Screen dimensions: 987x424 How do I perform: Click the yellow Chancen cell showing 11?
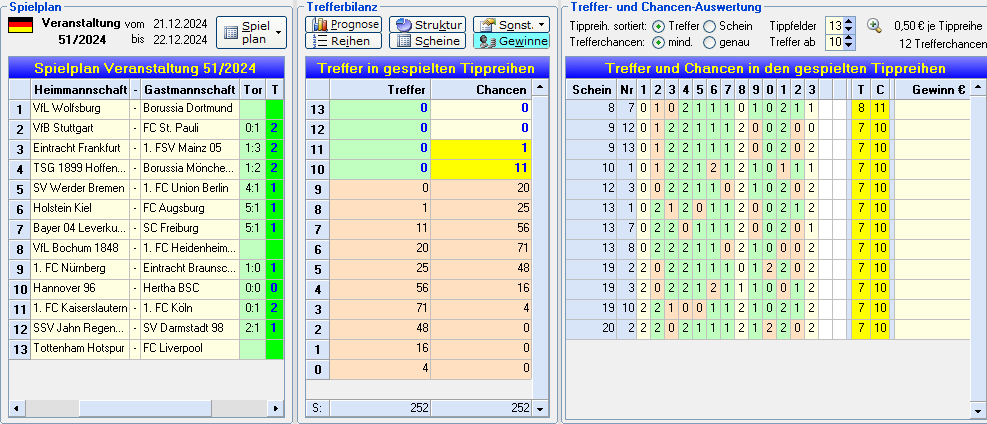[x=482, y=168]
